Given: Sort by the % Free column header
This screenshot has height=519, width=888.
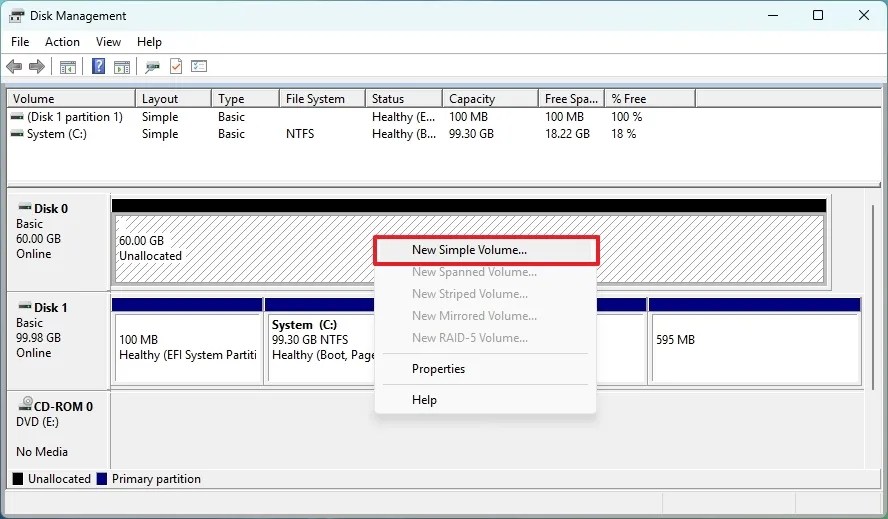Looking at the screenshot, I should [650, 99].
